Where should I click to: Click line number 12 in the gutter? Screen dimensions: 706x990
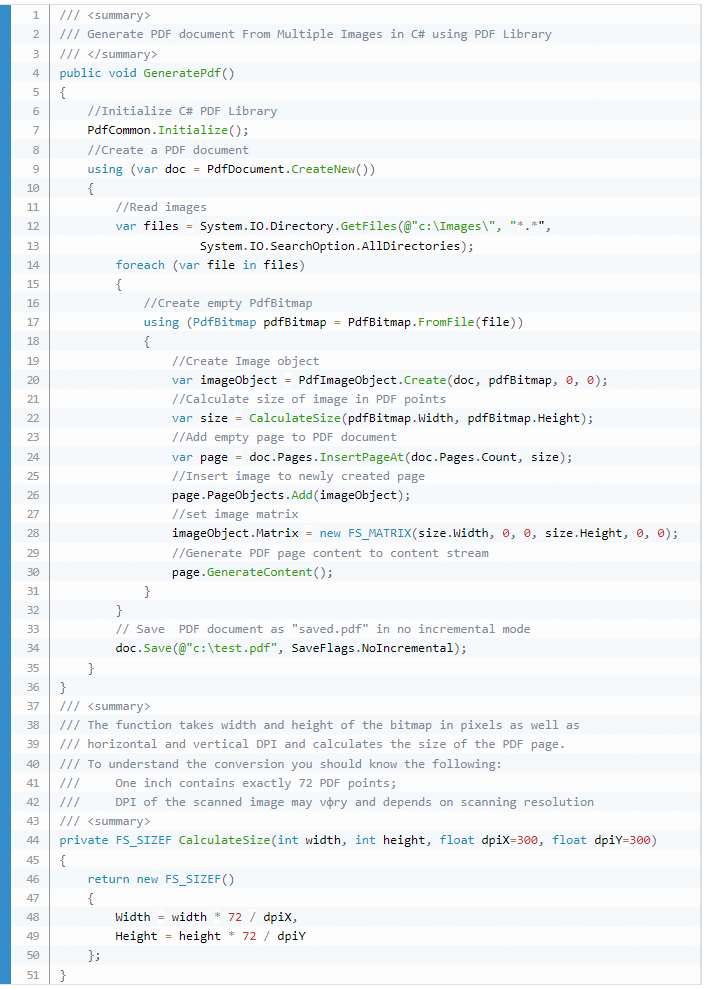tap(33, 226)
